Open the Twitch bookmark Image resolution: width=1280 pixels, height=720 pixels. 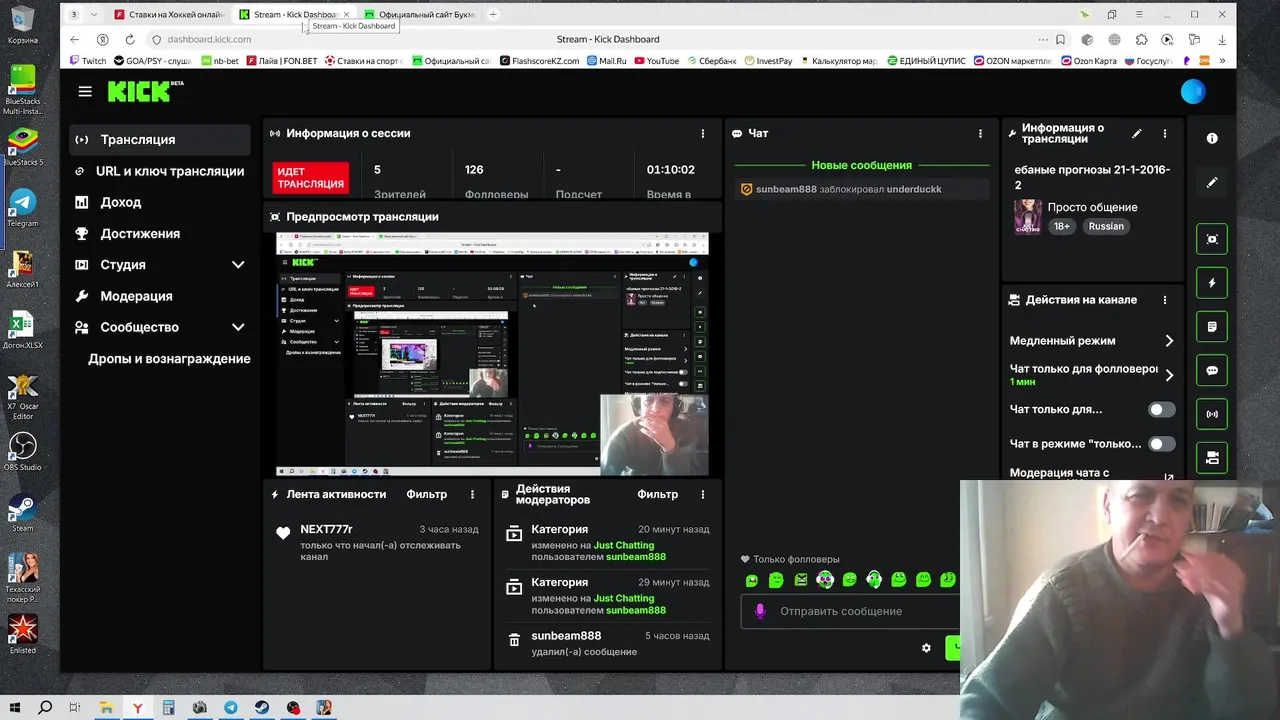click(88, 61)
